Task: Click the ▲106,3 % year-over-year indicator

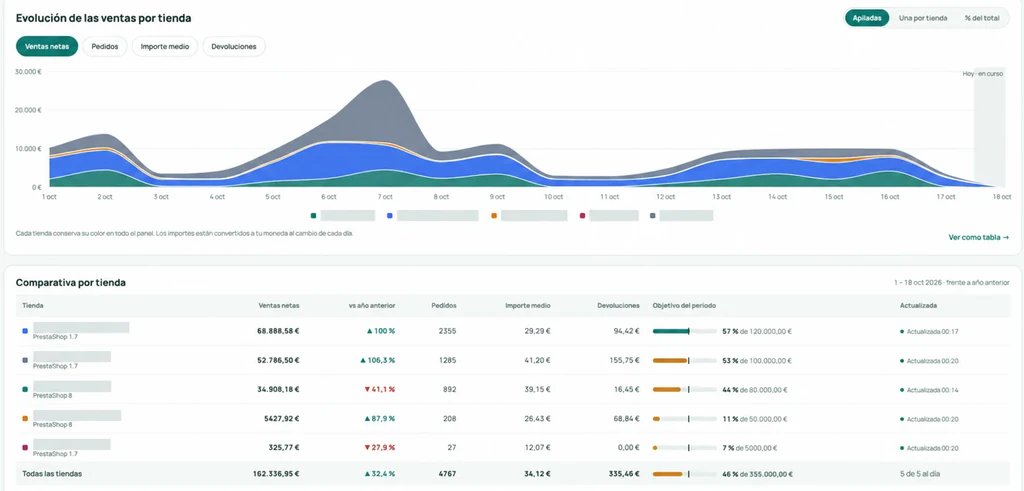Action: click(x=377, y=360)
